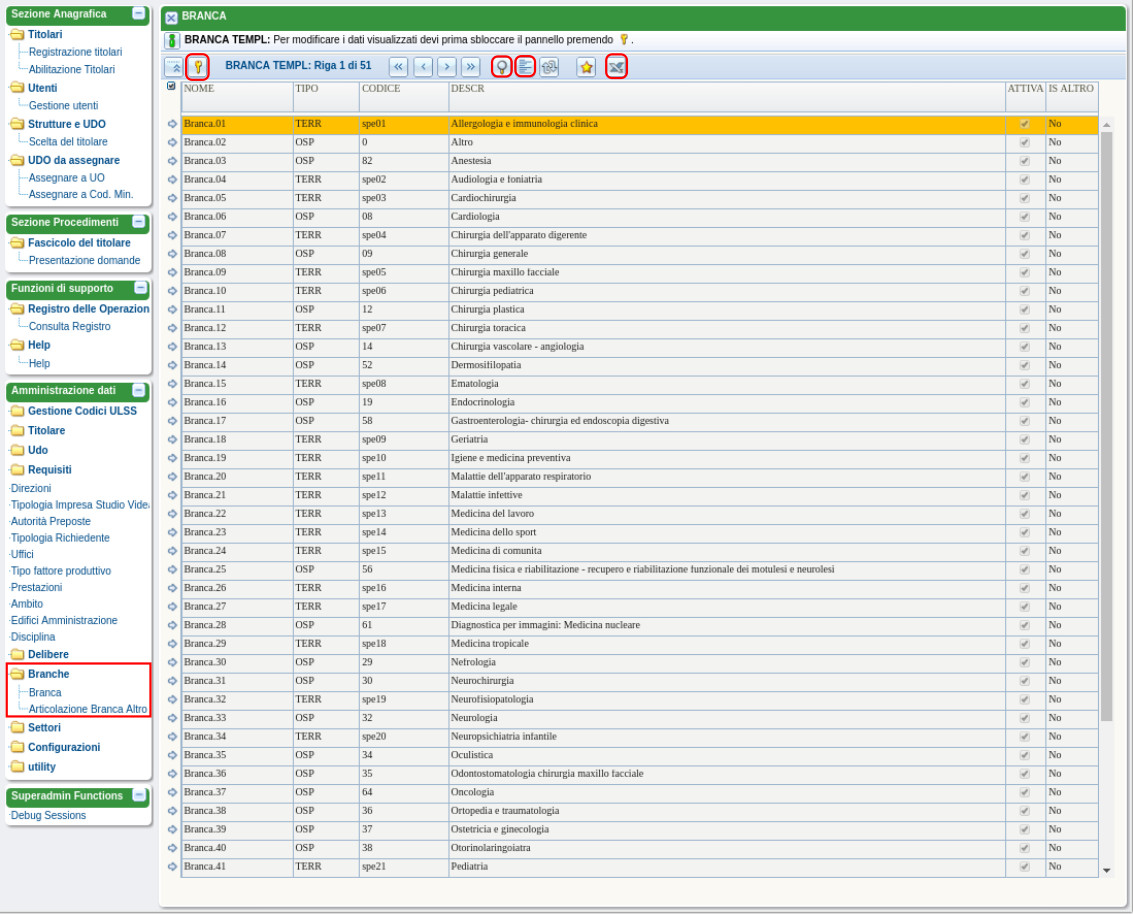Screen dimensions: 1133x914
Task: Collapse the Sezione Anagrafica panel
Action: (x=139, y=14)
